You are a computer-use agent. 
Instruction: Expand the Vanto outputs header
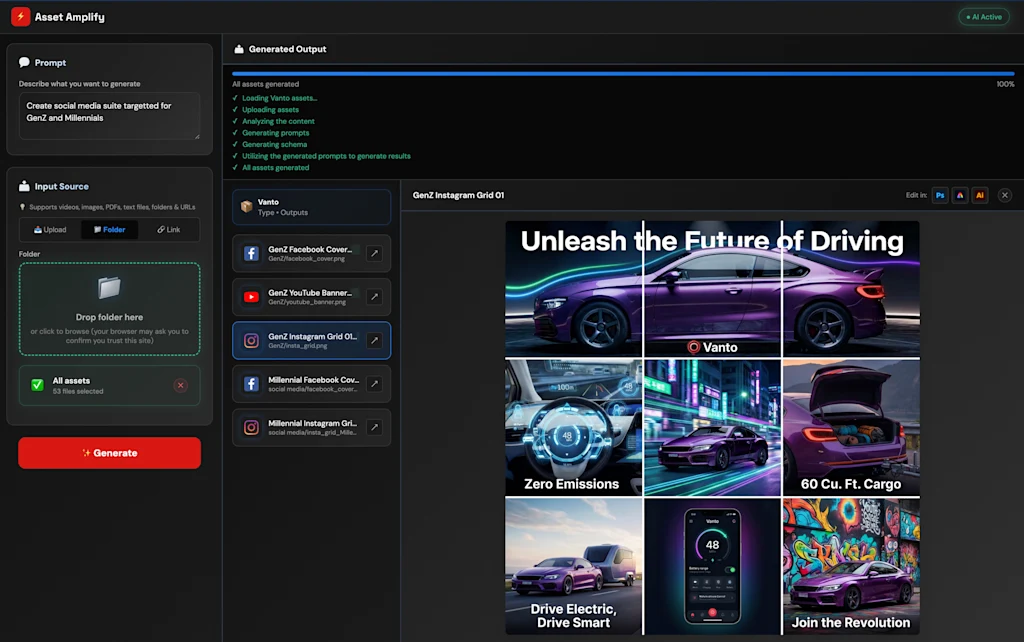click(x=311, y=207)
